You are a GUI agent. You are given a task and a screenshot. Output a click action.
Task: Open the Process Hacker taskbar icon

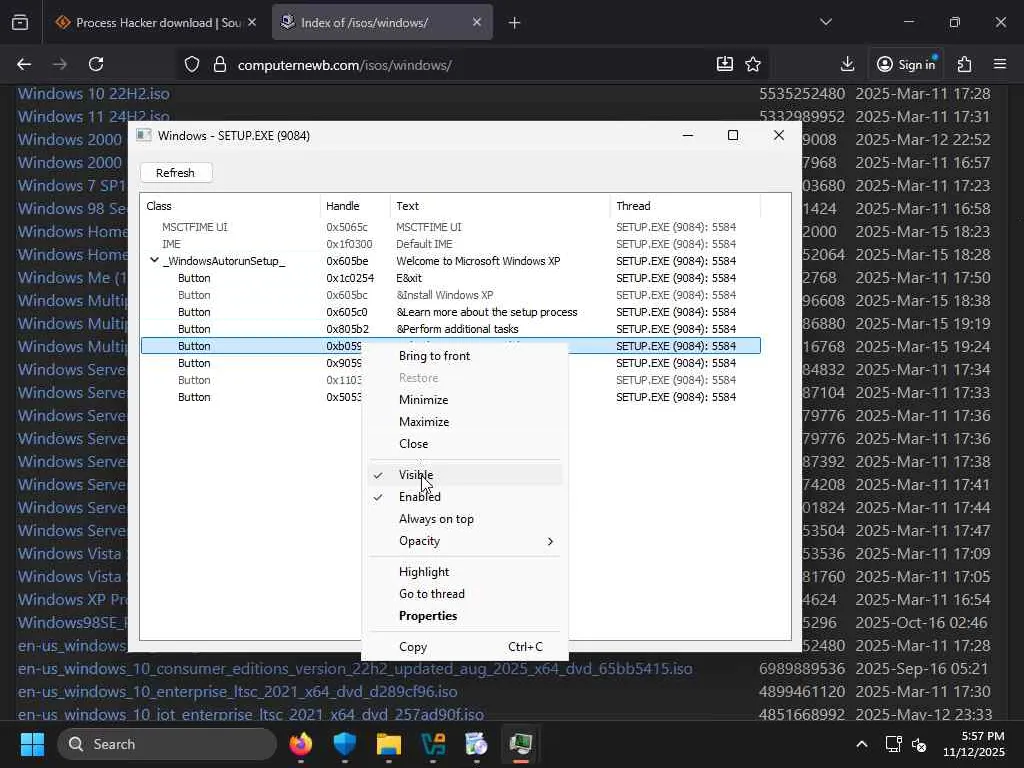coord(520,744)
